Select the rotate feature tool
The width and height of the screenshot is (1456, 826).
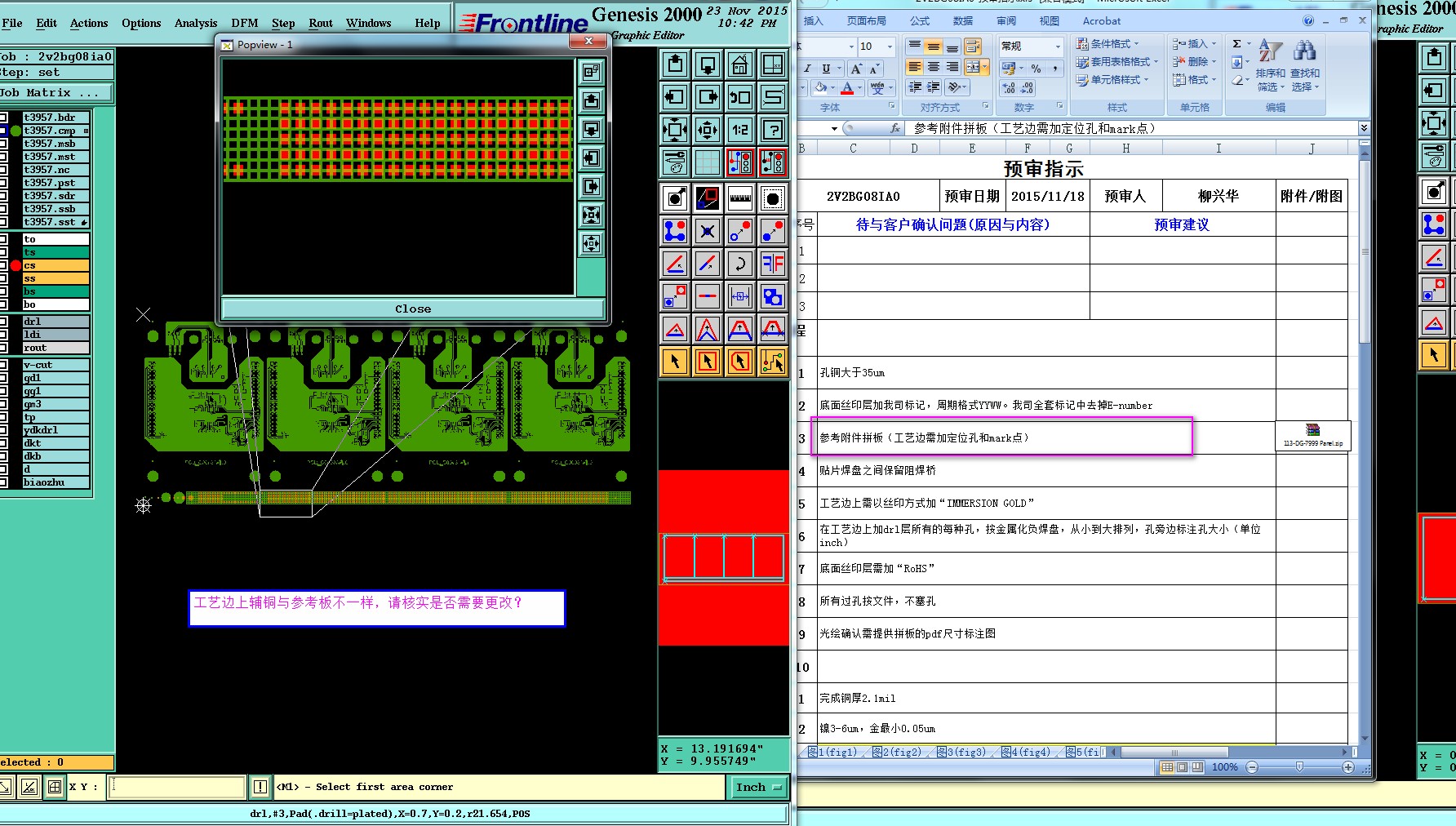[740, 264]
